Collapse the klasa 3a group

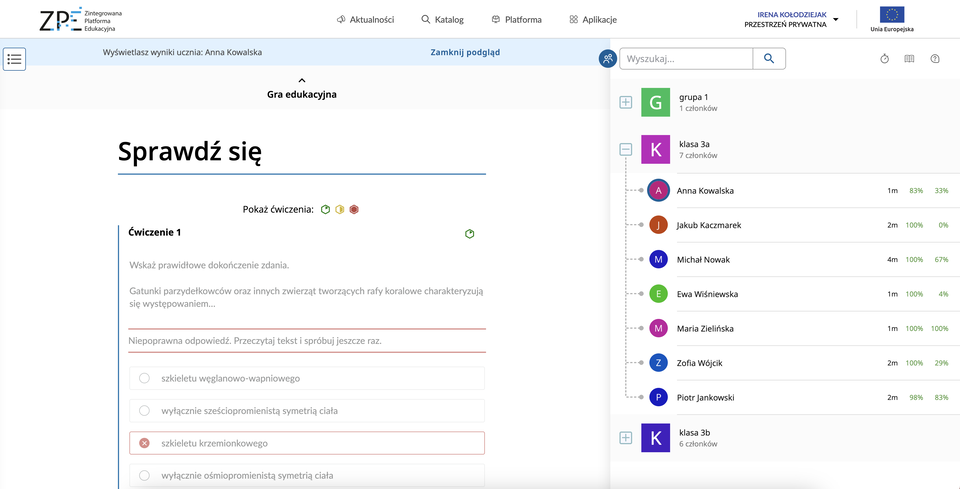[x=626, y=150]
